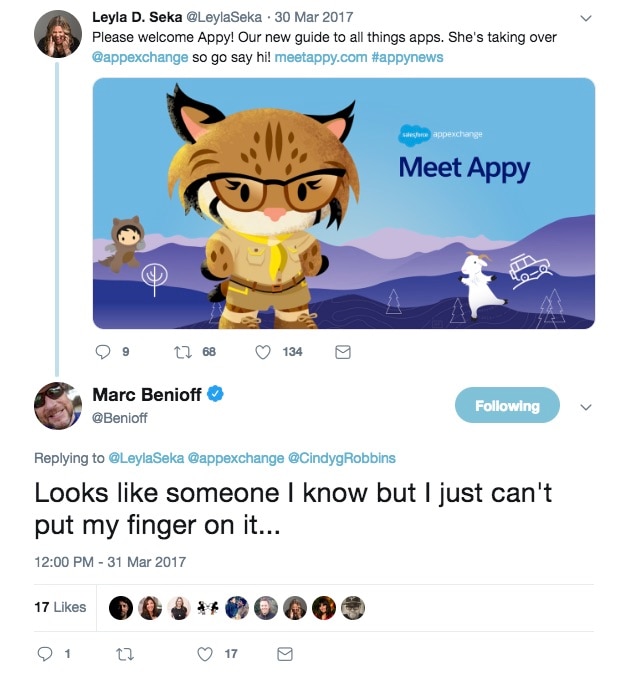Like Leyla's tweet with the heart icon
Screen dimensions: 628x673
(263, 352)
